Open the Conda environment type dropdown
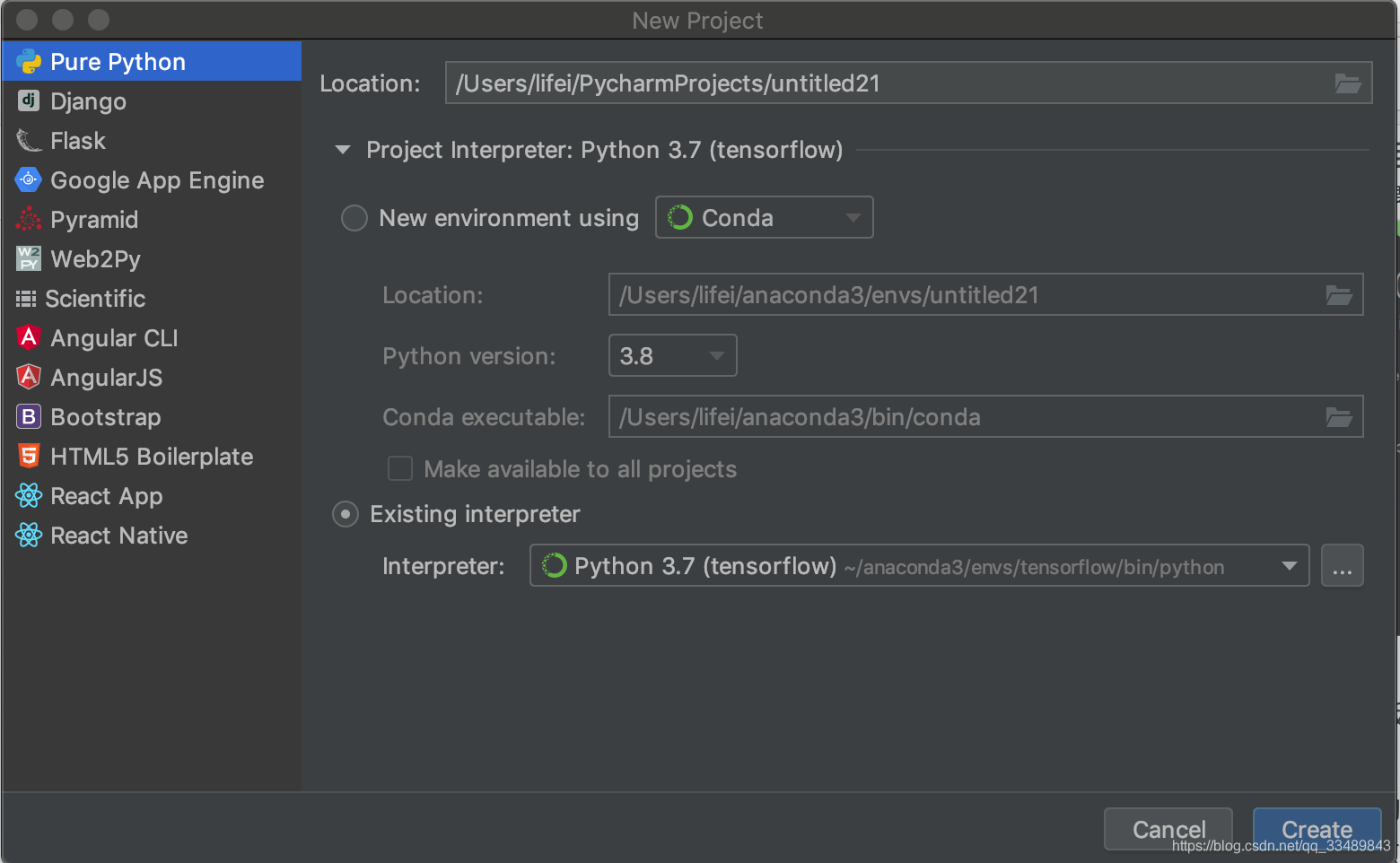The height and width of the screenshot is (863, 1400). point(765,217)
